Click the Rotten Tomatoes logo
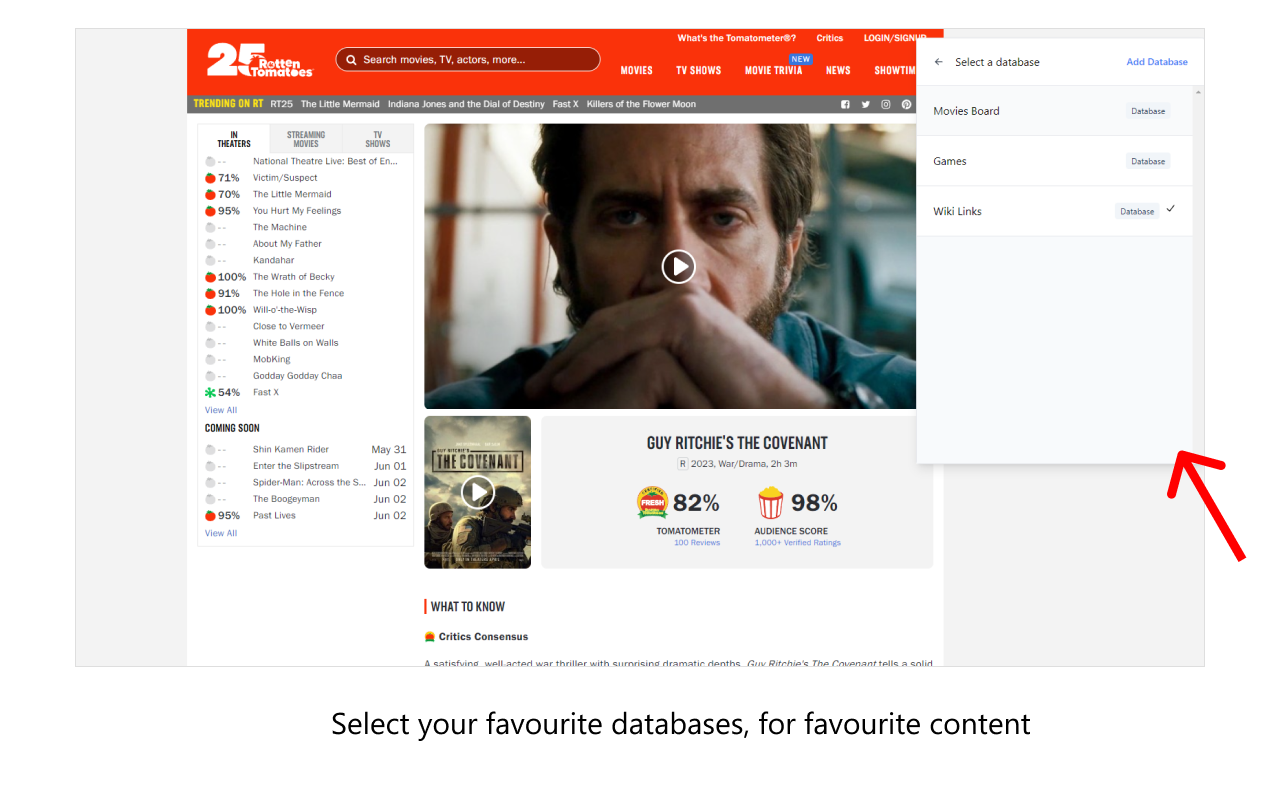 [260, 60]
